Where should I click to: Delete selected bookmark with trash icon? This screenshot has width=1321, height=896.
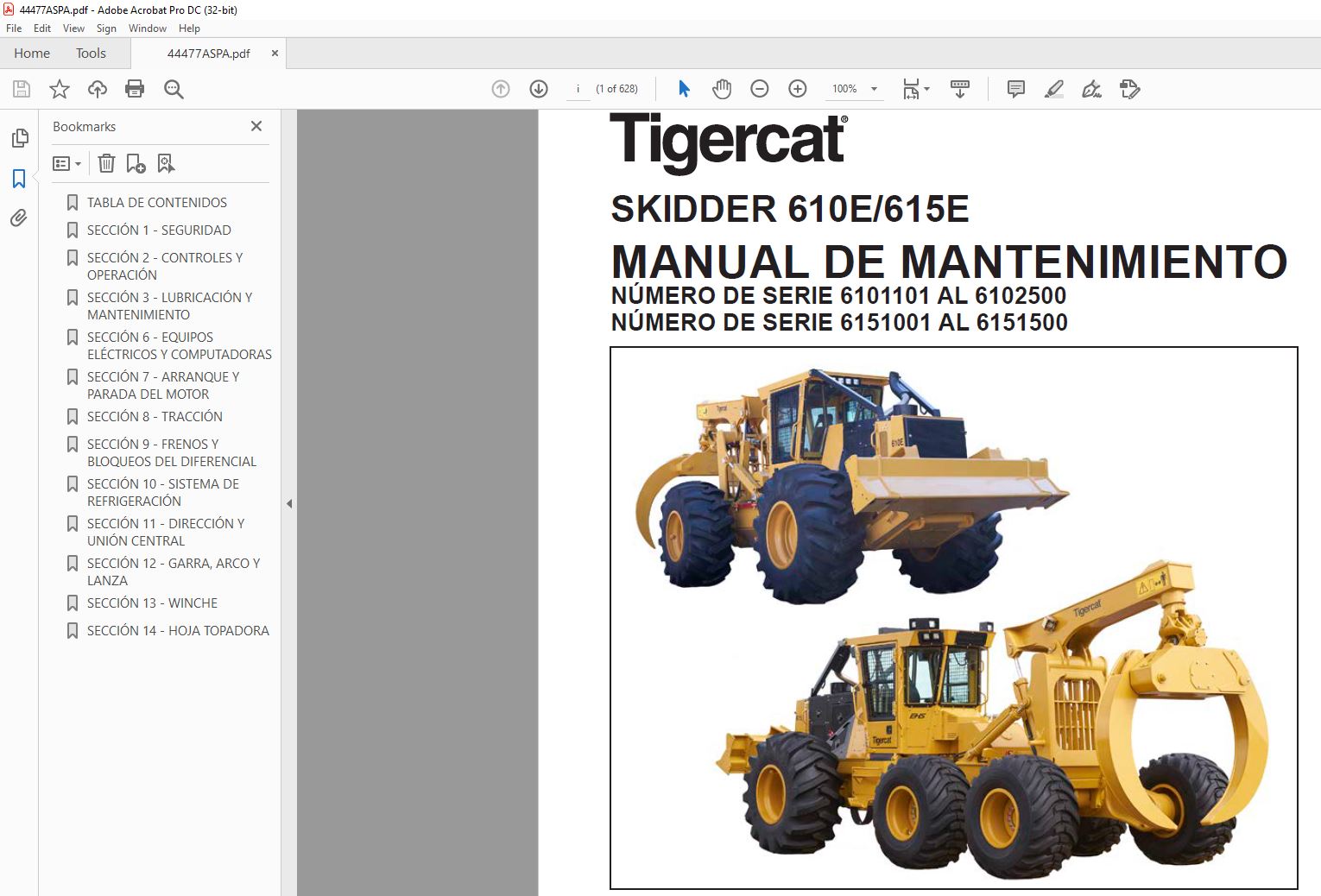pos(106,163)
